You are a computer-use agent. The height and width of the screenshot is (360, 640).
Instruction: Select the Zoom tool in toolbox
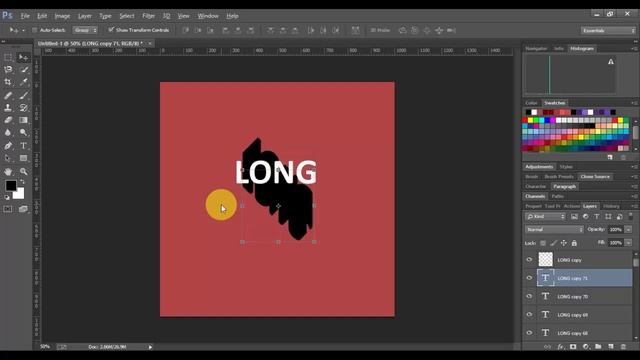(24, 171)
